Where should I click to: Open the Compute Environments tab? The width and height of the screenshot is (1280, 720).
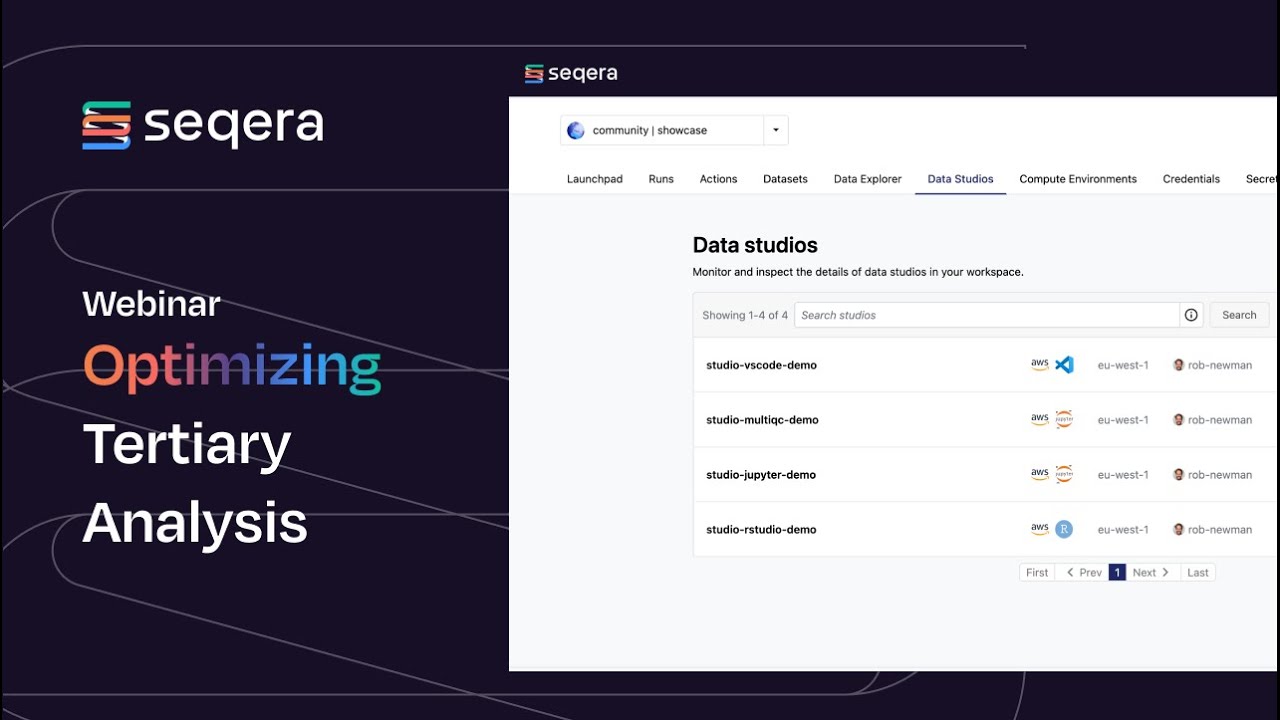coord(1078,179)
